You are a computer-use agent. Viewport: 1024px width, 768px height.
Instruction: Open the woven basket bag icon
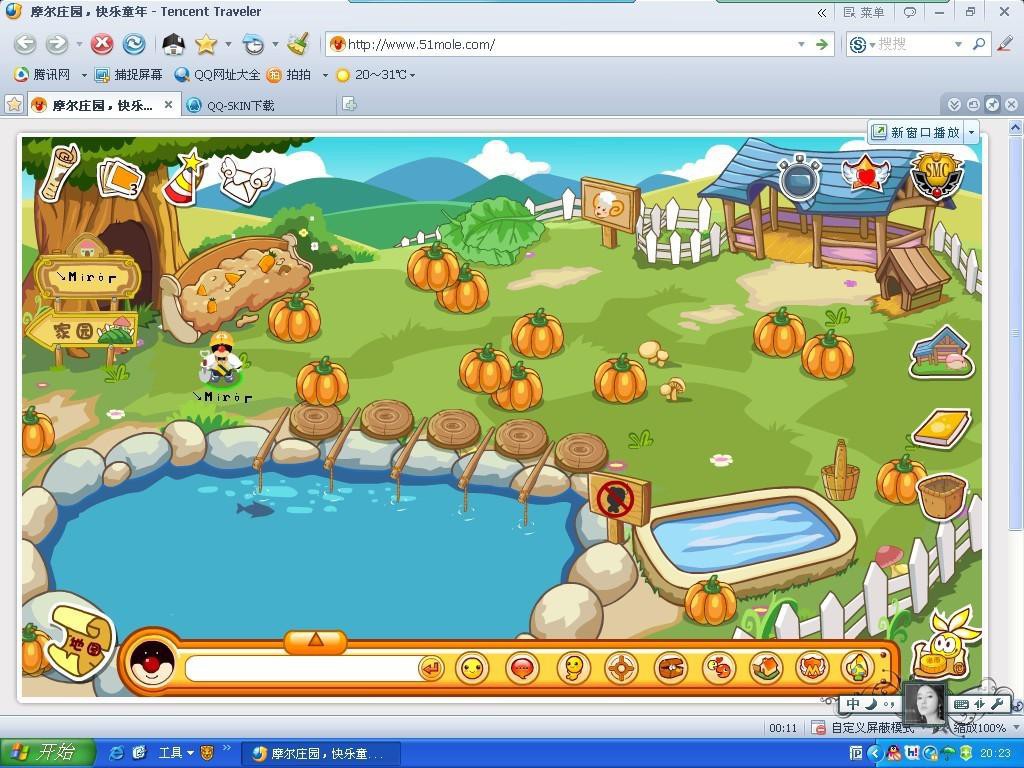[942, 498]
